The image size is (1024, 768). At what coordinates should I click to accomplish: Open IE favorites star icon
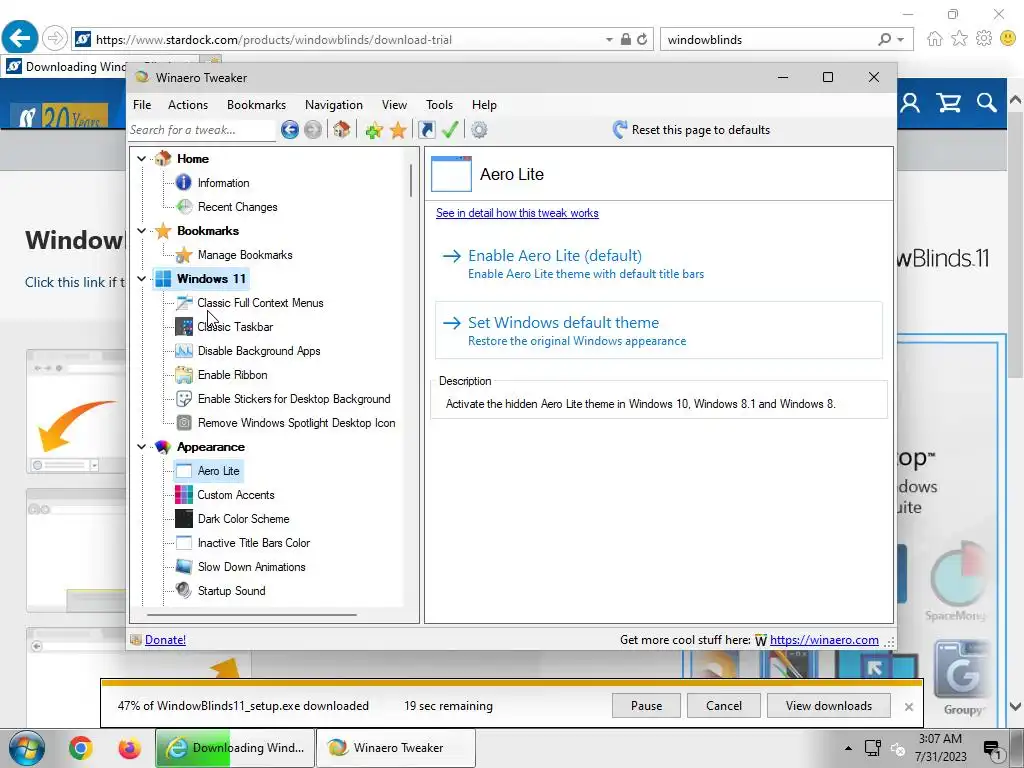pyautogui.click(x=959, y=39)
